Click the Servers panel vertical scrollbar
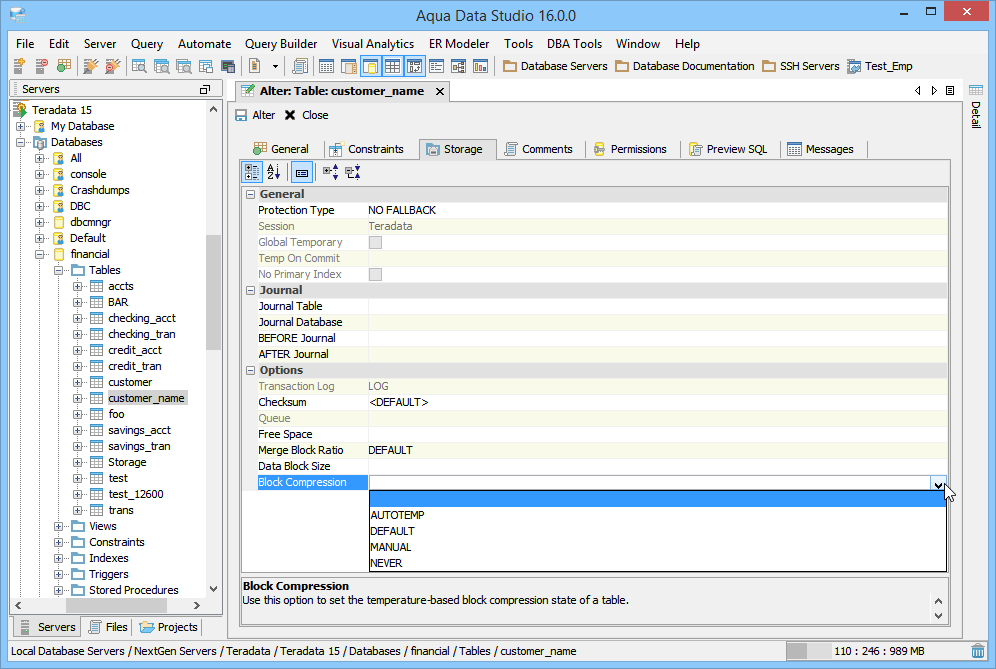996x669 pixels. tap(213, 290)
